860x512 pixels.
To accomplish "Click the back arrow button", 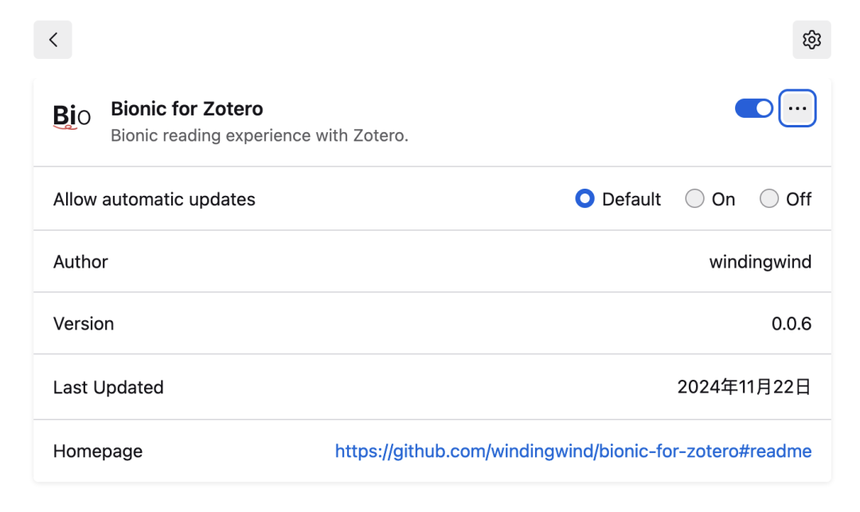I will [x=53, y=40].
